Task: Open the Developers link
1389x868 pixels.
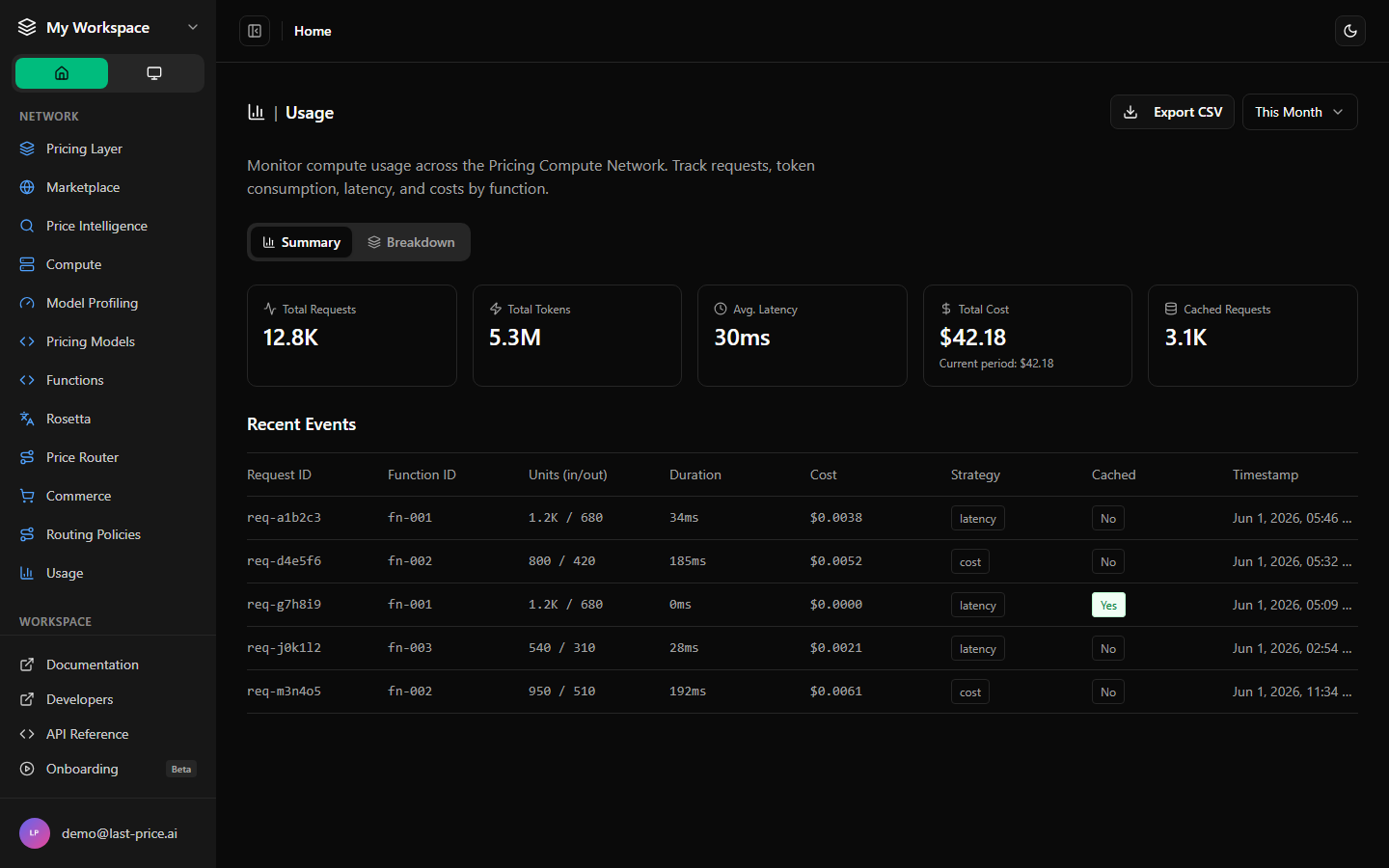Action: [x=108, y=699]
